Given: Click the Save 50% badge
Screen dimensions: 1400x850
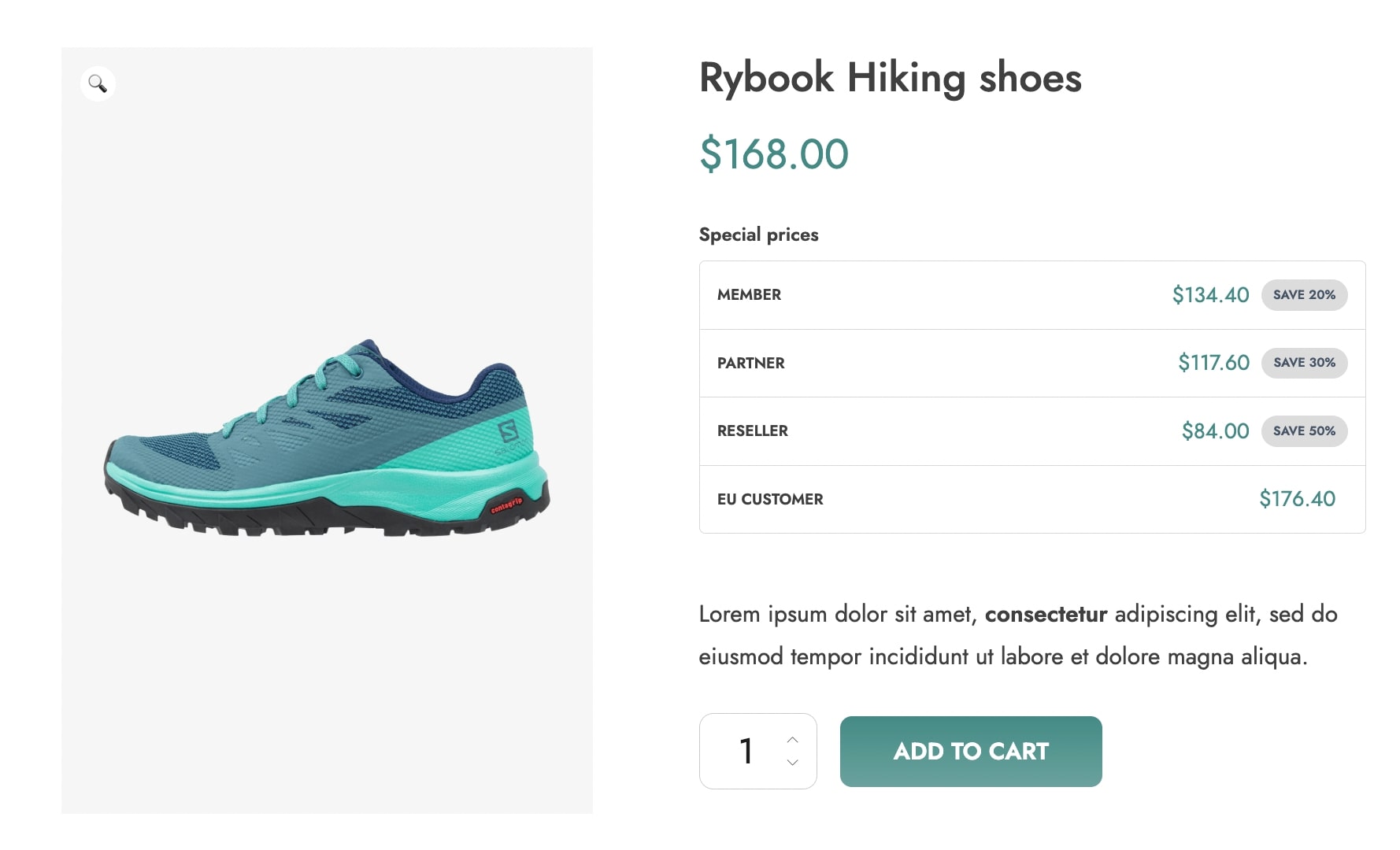Looking at the screenshot, I should pyautogui.click(x=1304, y=431).
